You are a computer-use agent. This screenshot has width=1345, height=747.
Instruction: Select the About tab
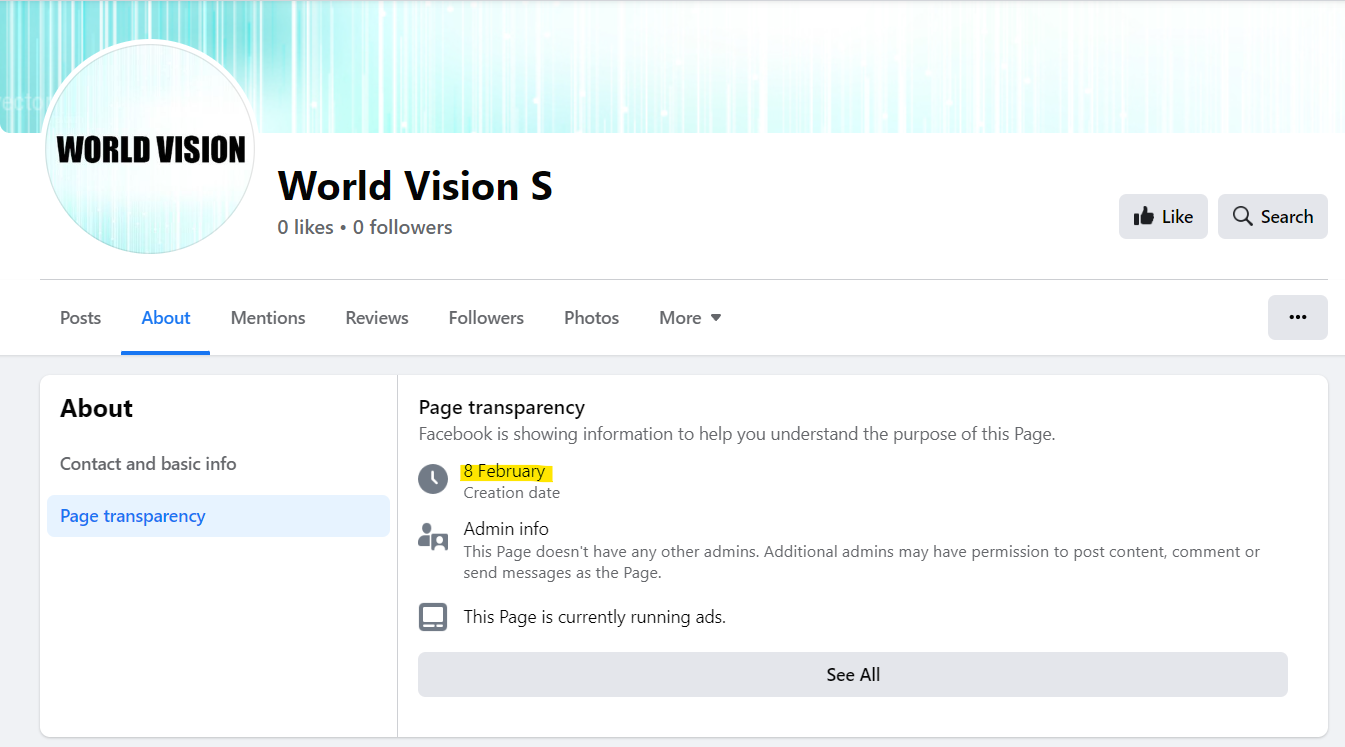pyautogui.click(x=166, y=317)
